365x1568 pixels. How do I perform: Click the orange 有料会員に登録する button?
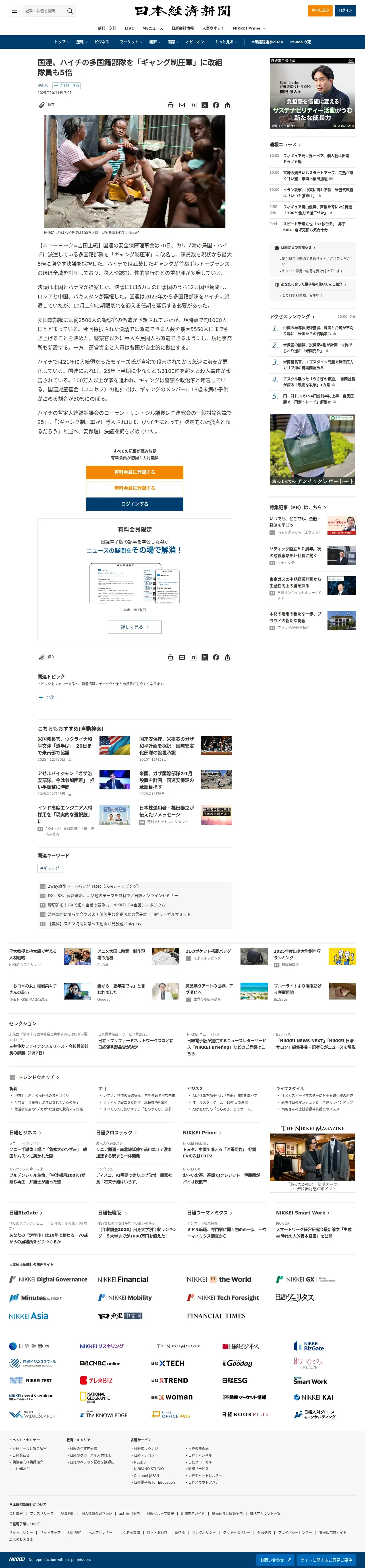tap(135, 472)
